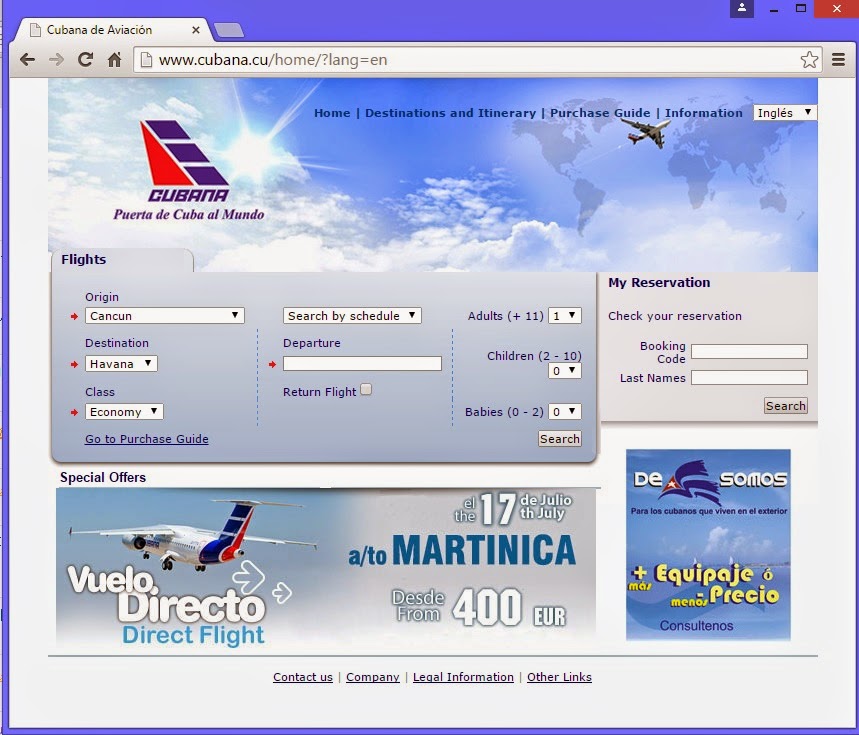Click the Departure date field

click(x=362, y=364)
